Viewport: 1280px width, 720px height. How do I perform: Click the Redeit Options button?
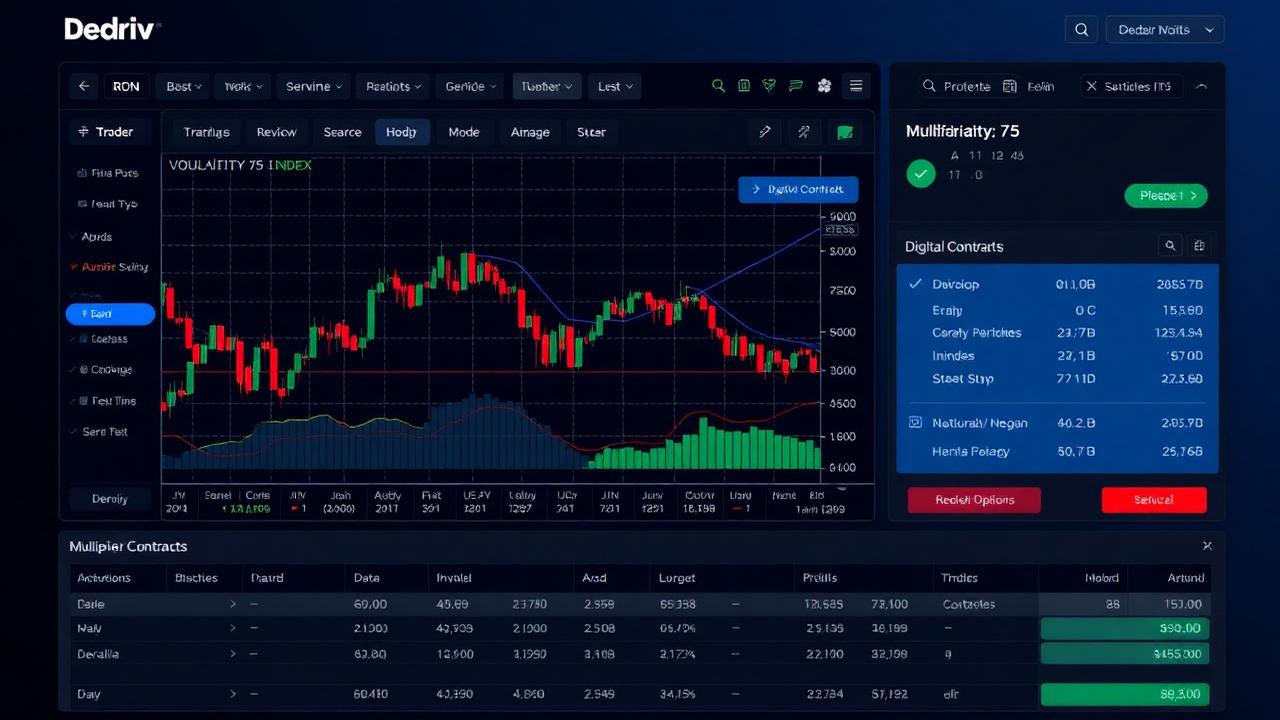coord(974,500)
